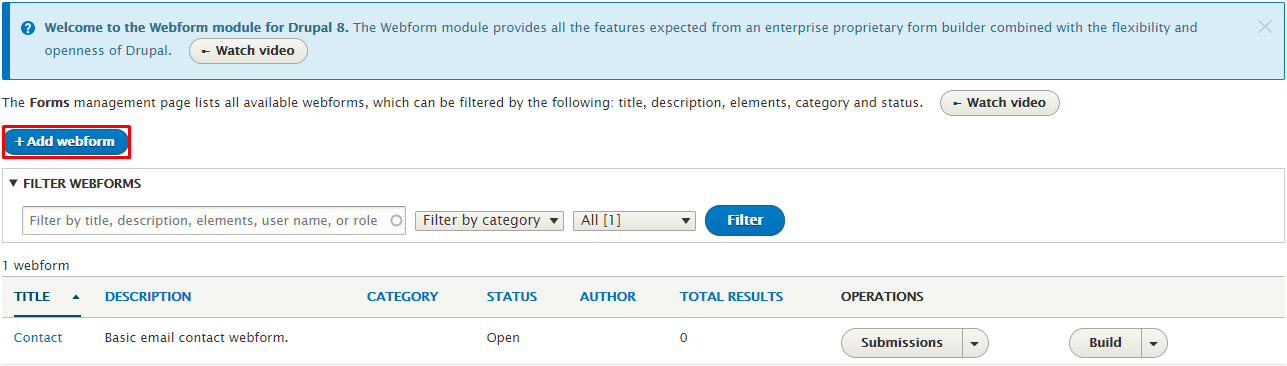Clear the filter field with the circle icon
Viewport: 1287px width, 366px height.
(396, 221)
